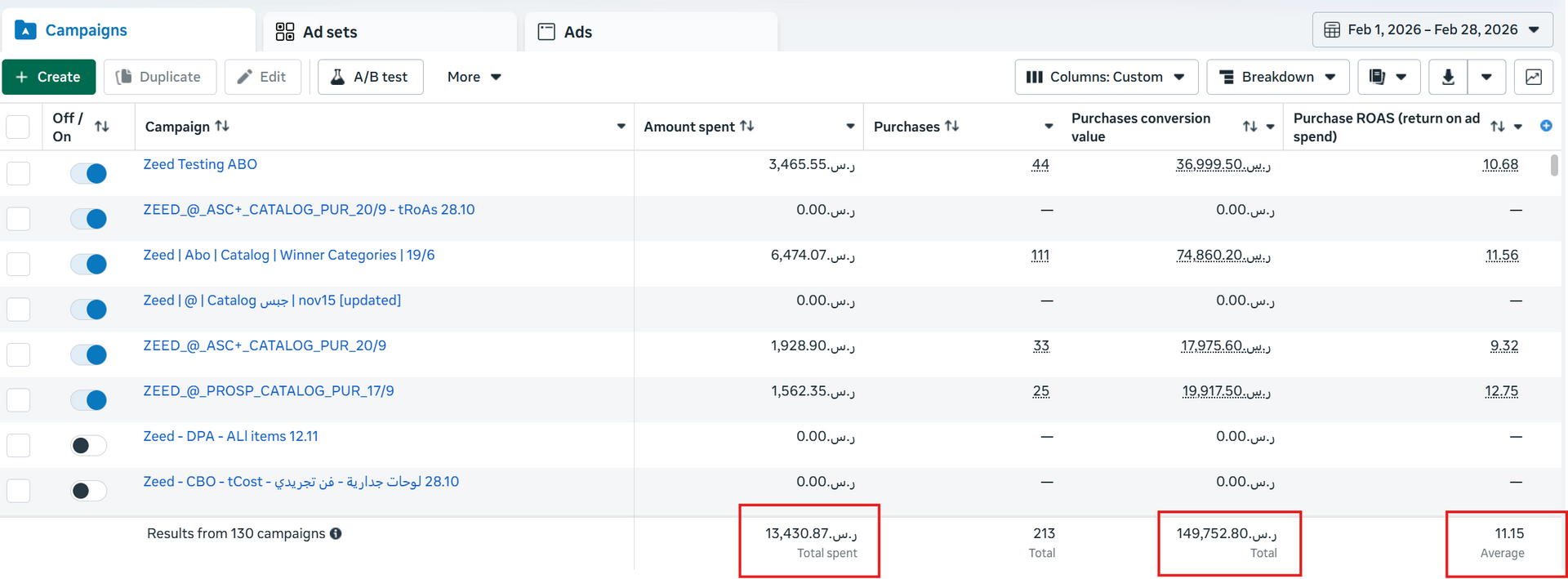1568x579 pixels.
Task: Click the info icon beside Results from 130 campaigns
Action: (336, 533)
